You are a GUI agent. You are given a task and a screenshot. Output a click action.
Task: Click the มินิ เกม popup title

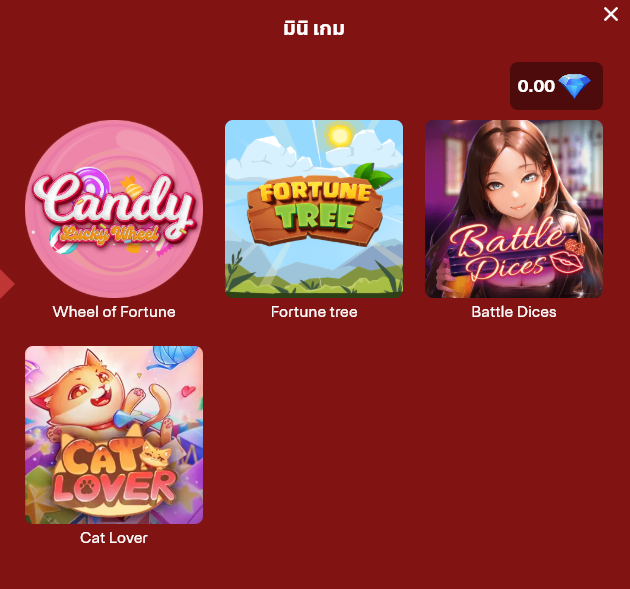pos(314,29)
